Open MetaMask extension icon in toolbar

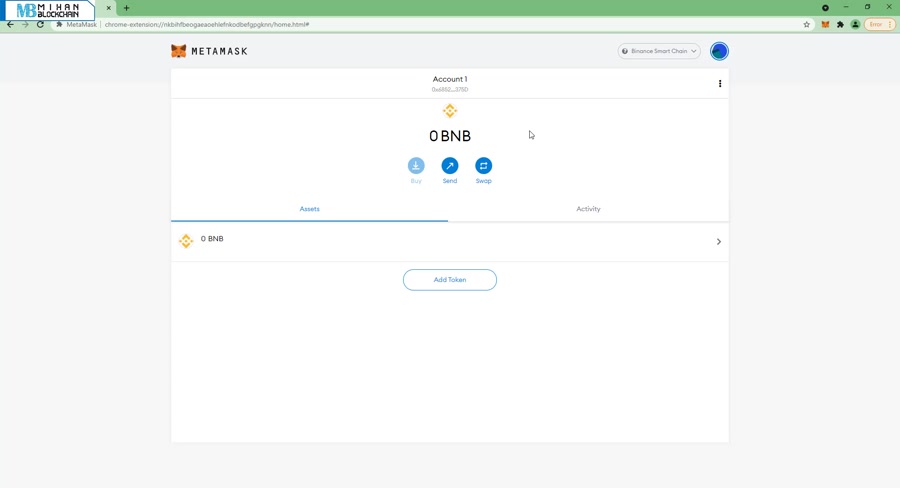(825, 25)
